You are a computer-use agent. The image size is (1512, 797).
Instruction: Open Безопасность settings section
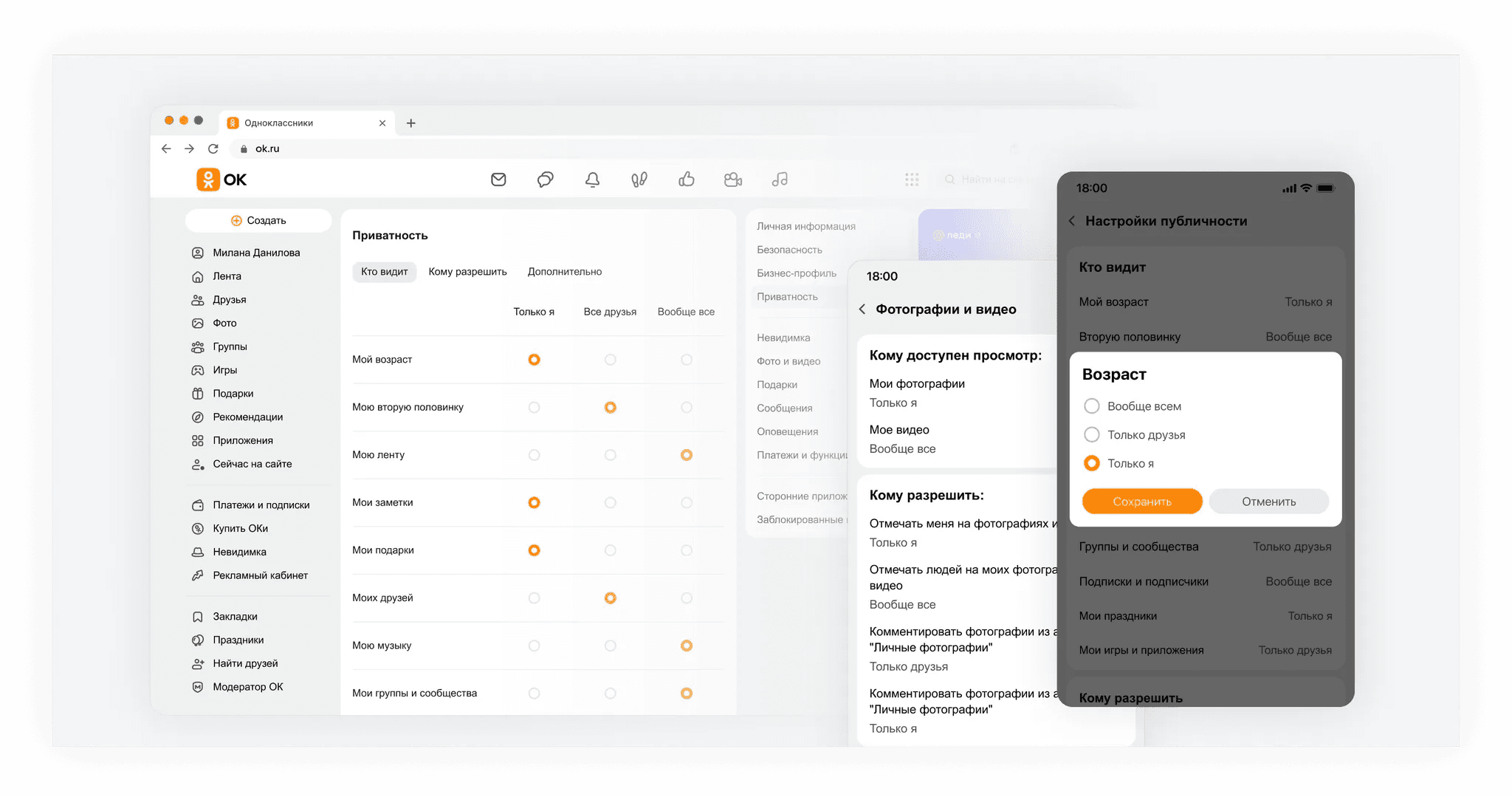(789, 250)
